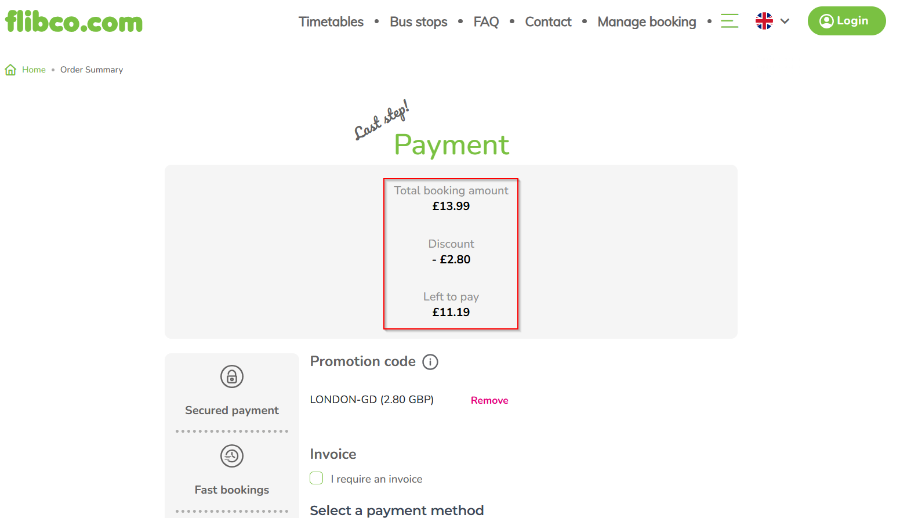Image resolution: width=900 pixels, height=518 pixels.
Task: Click the Secured payment lock icon
Action: pos(232,377)
